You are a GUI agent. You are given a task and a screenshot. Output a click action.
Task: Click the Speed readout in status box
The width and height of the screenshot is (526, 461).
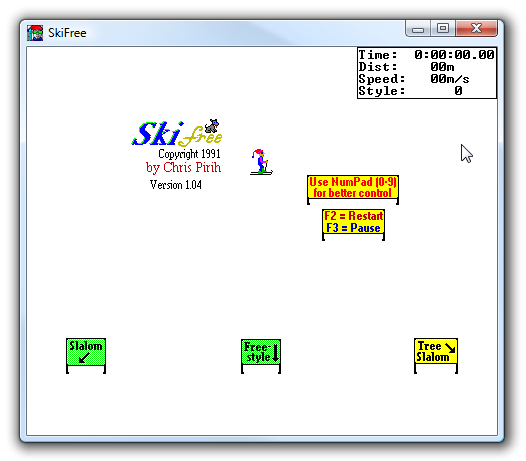[x=414, y=79]
